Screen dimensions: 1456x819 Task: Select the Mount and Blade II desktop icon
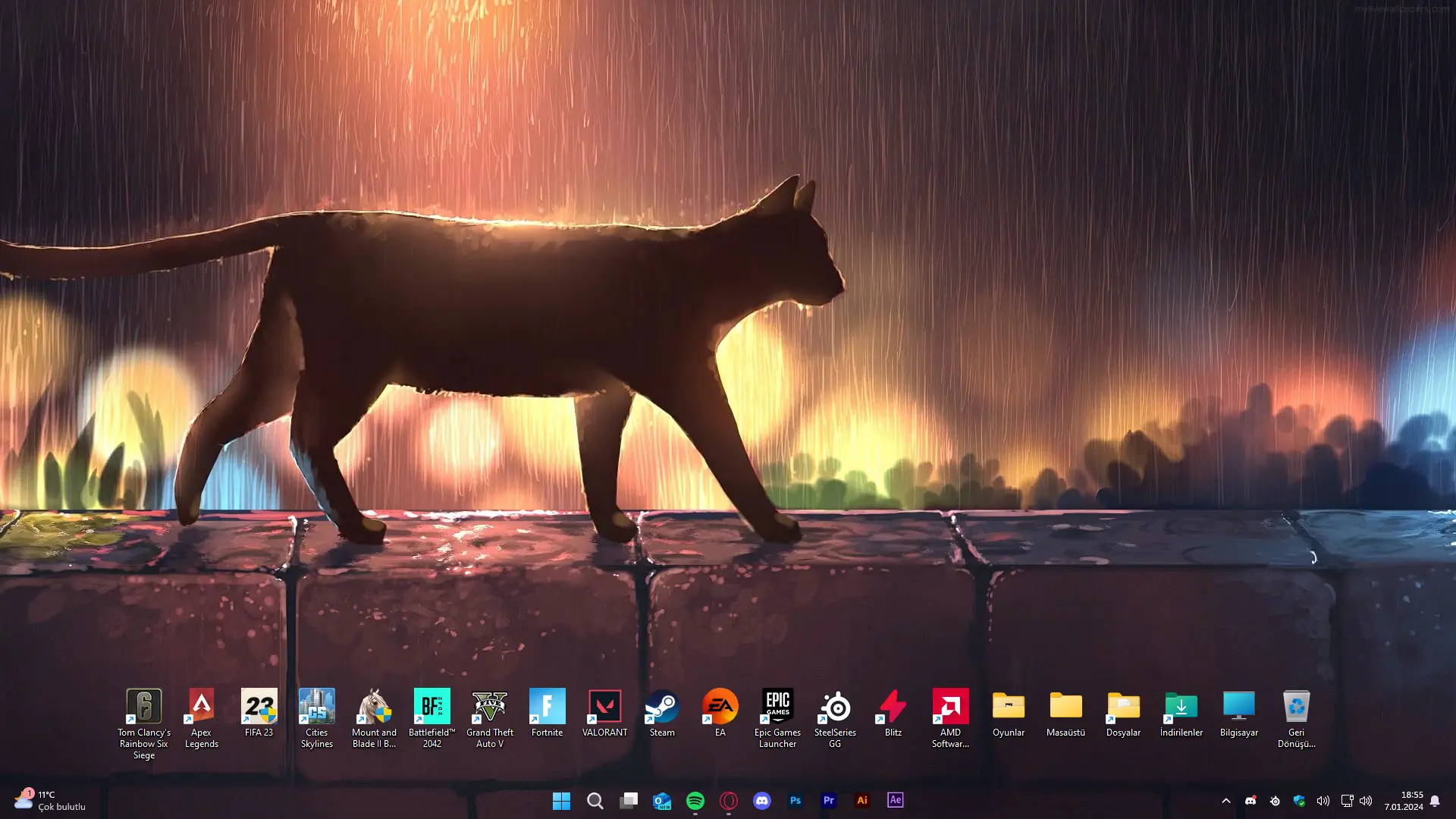tap(375, 717)
